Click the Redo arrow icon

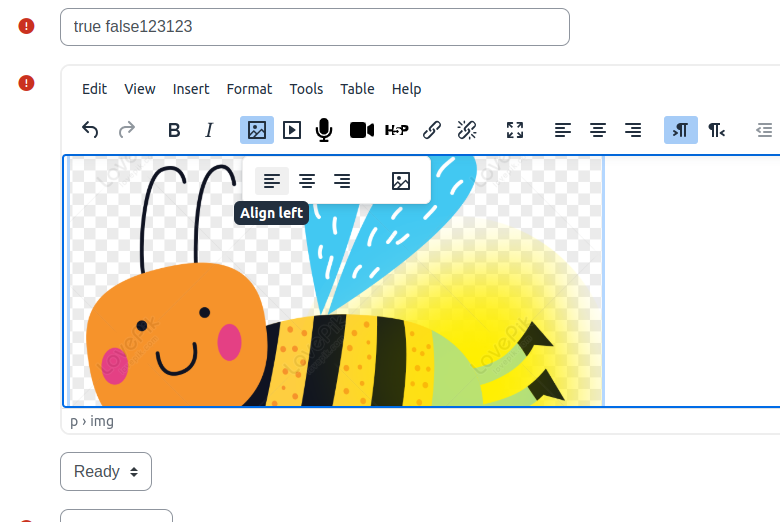[x=127, y=130]
